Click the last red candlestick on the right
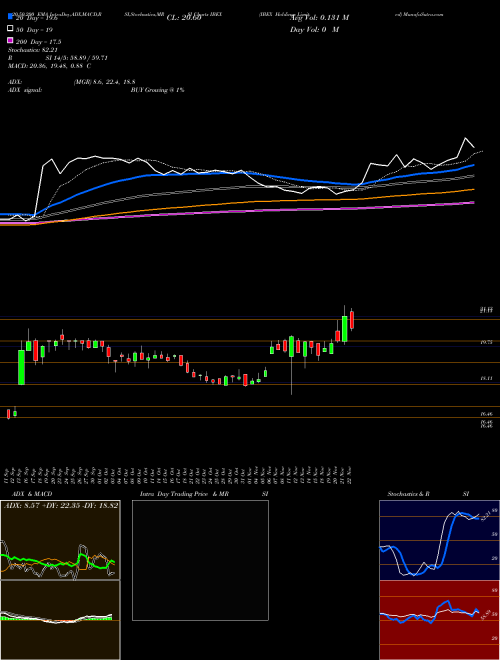 352,320
